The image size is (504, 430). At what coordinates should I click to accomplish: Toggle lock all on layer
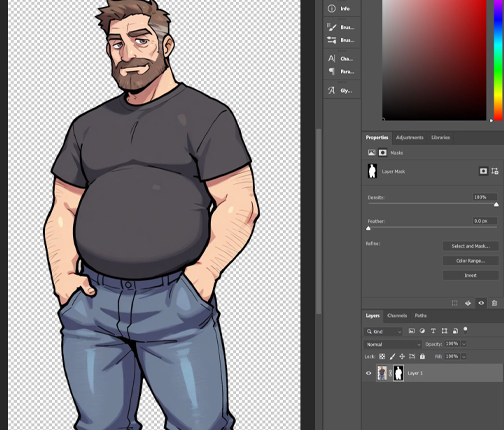[x=422, y=356]
